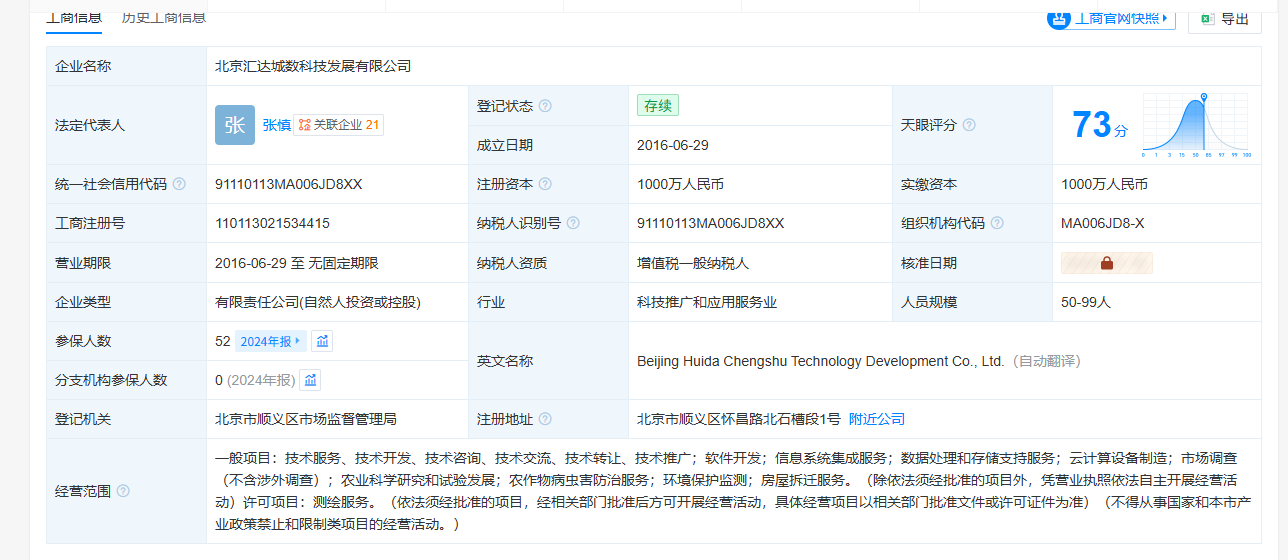The image size is (1288, 560).
Task: Open chart icon for 分支机构参保人数
Action: pos(311,380)
